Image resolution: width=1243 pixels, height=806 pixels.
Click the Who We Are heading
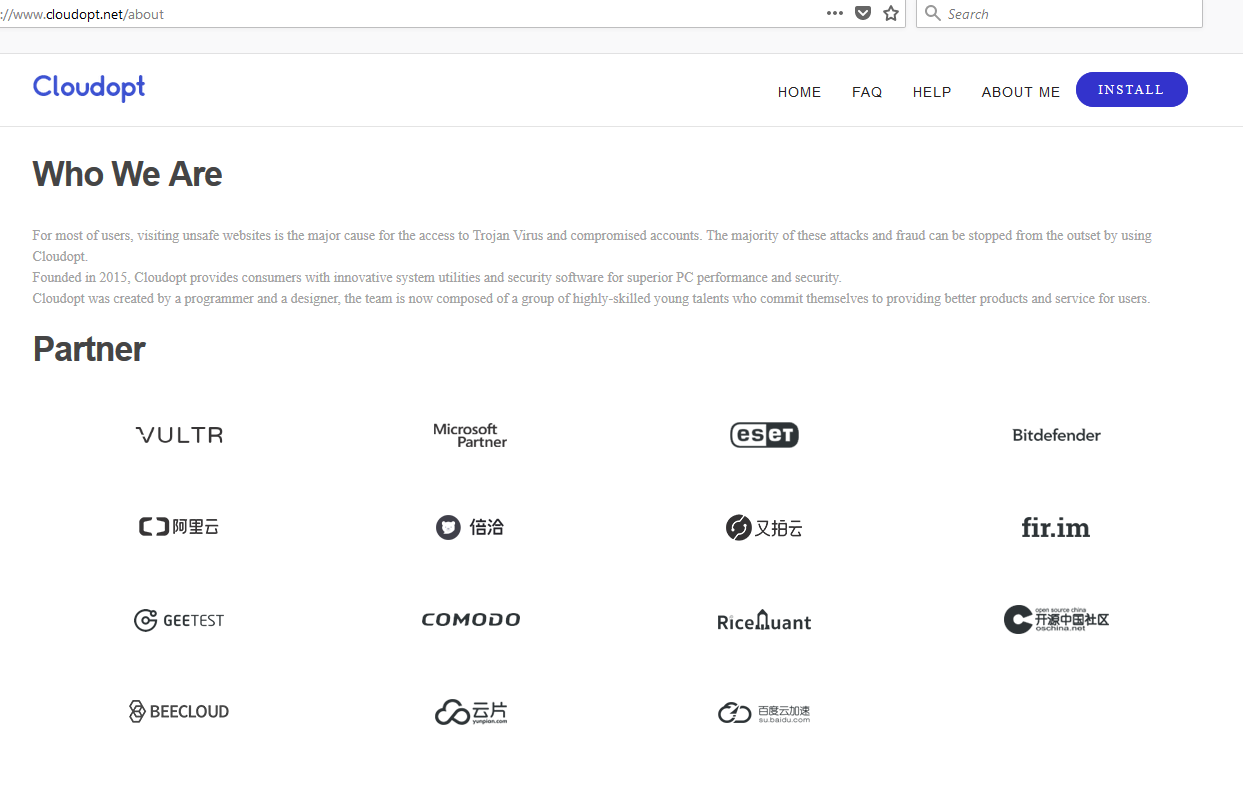[127, 174]
